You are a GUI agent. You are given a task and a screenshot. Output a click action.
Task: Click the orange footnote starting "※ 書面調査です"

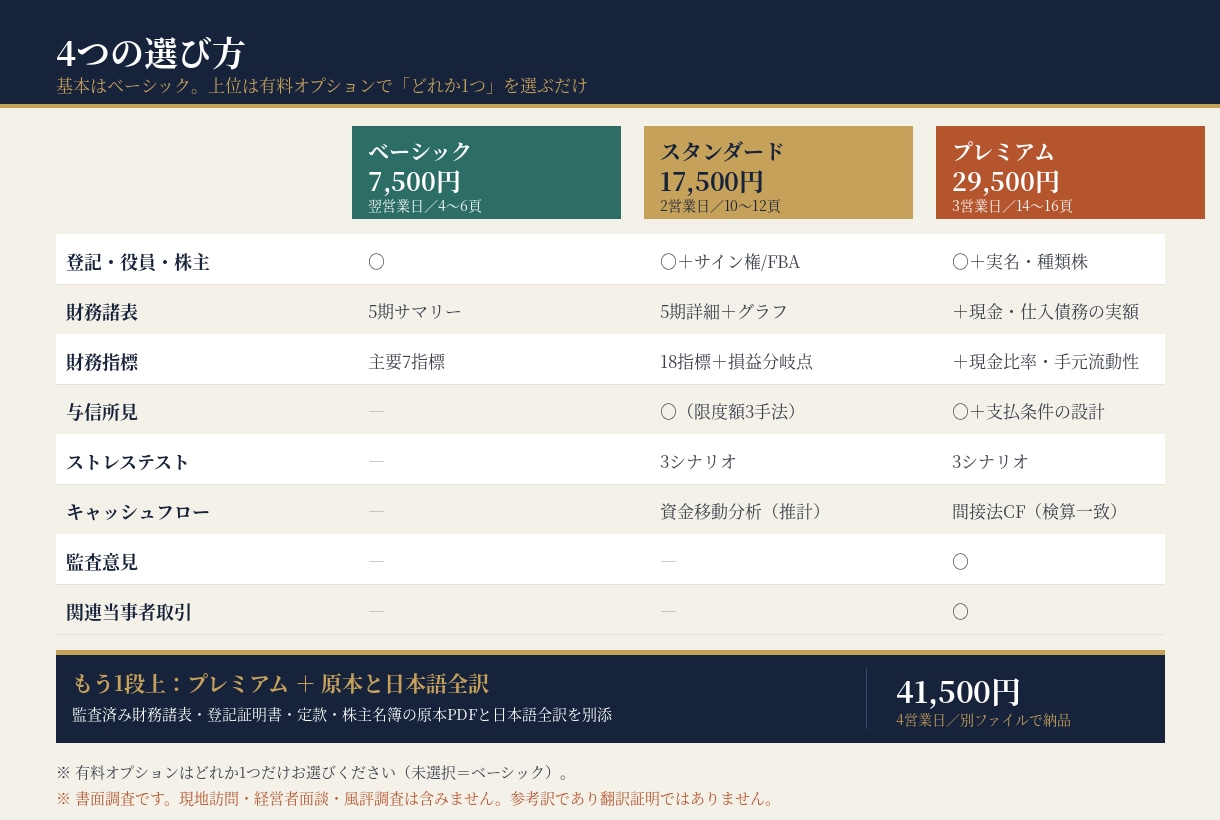tap(417, 799)
